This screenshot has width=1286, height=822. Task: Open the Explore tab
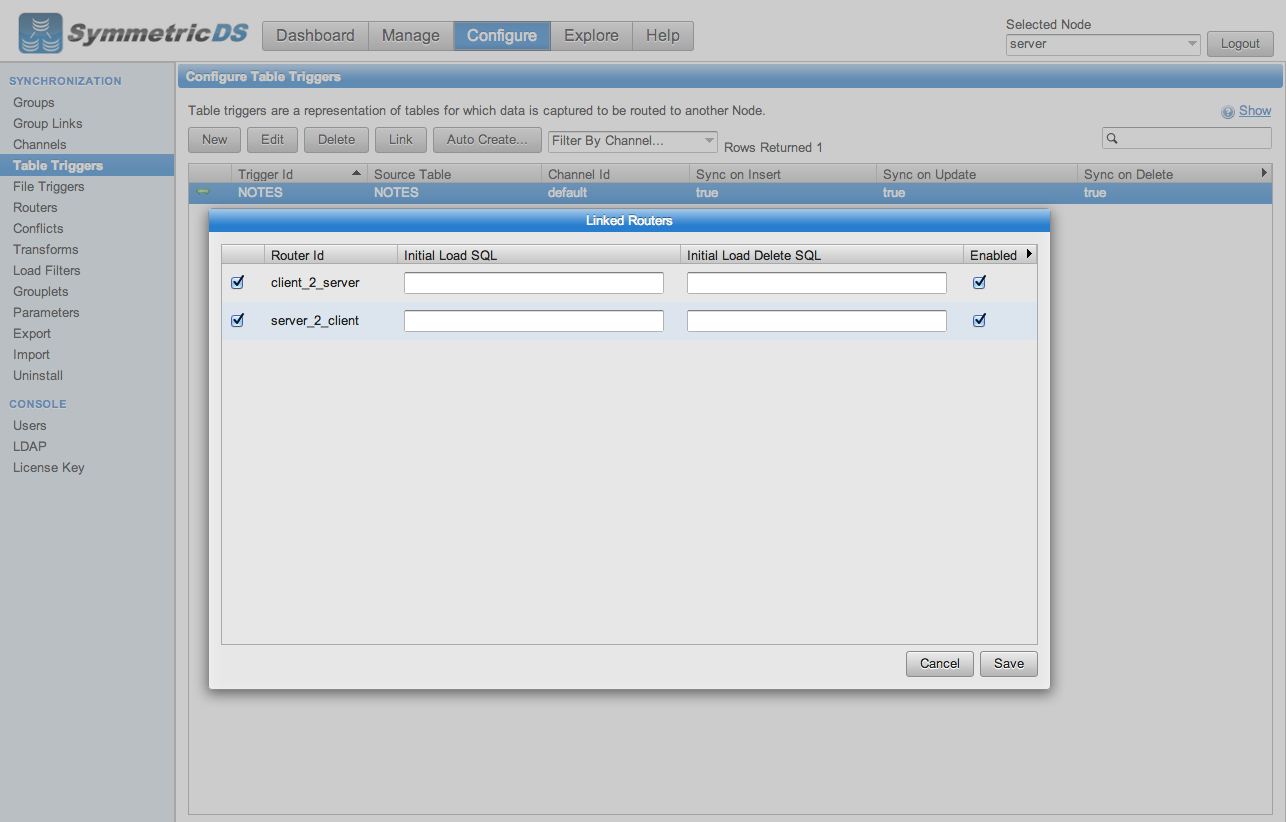[x=591, y=36]
